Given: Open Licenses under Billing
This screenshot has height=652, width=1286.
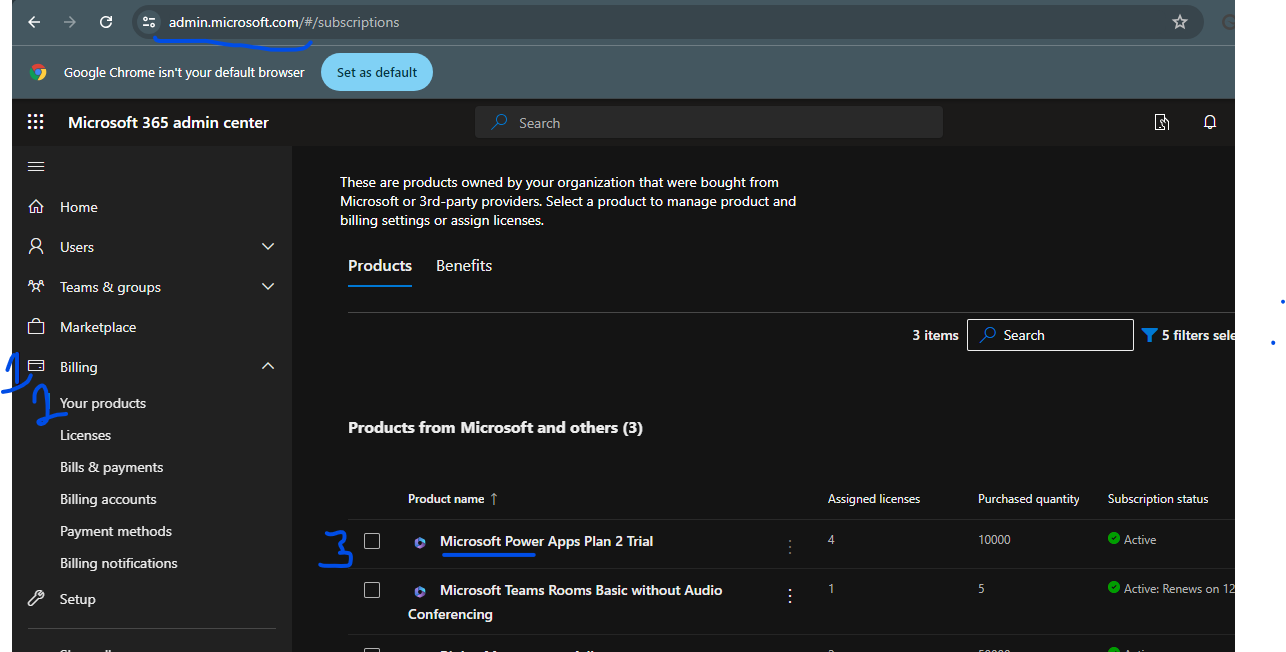Looking at the screenshot, I should coord(85,435).
